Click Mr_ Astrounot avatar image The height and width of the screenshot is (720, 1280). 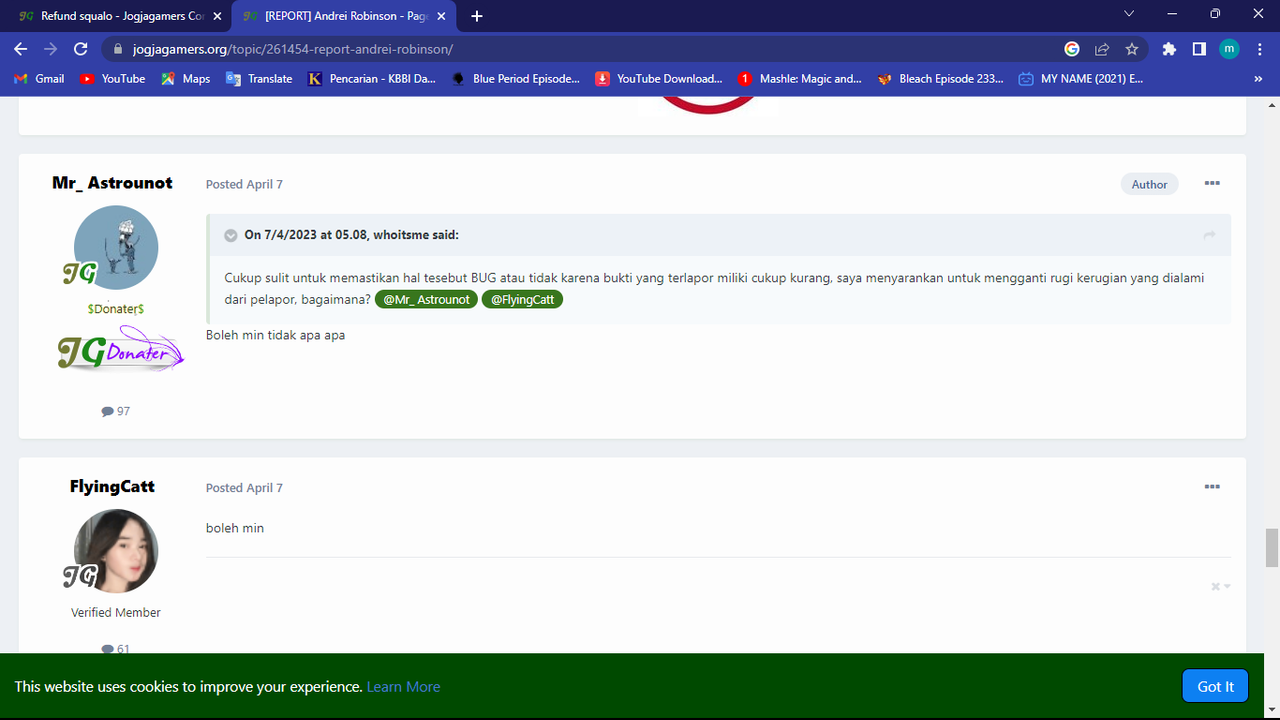(x=116, y=248)
